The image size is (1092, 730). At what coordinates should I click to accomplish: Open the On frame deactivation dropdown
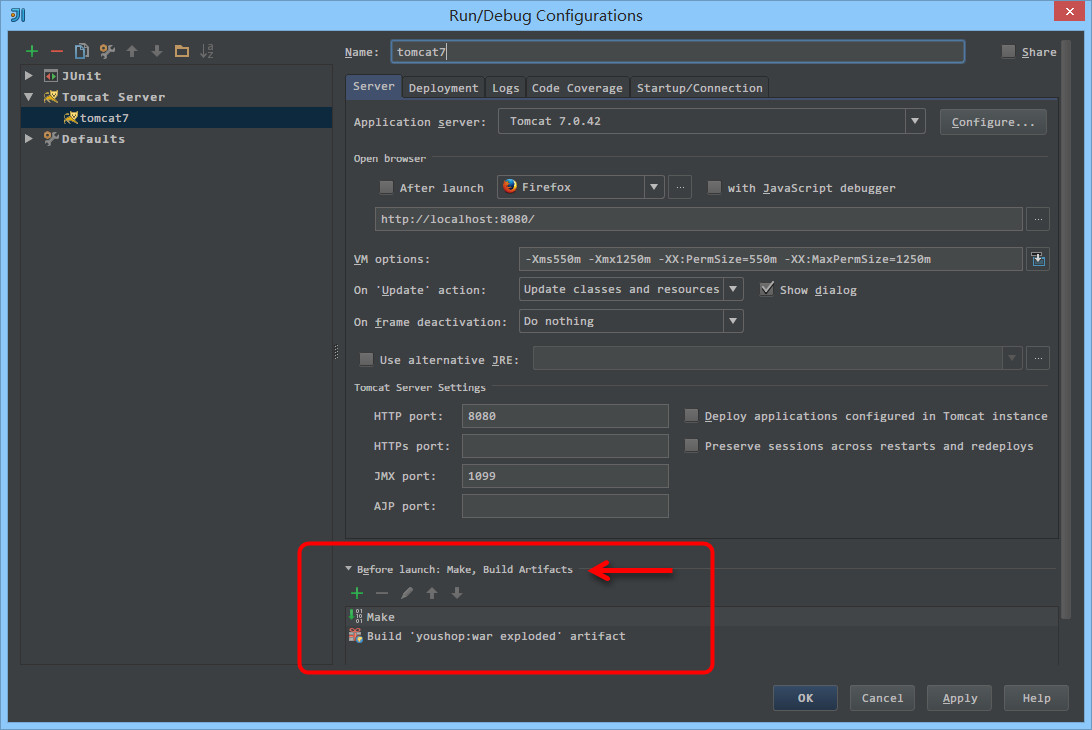click(x=733, y=321)
